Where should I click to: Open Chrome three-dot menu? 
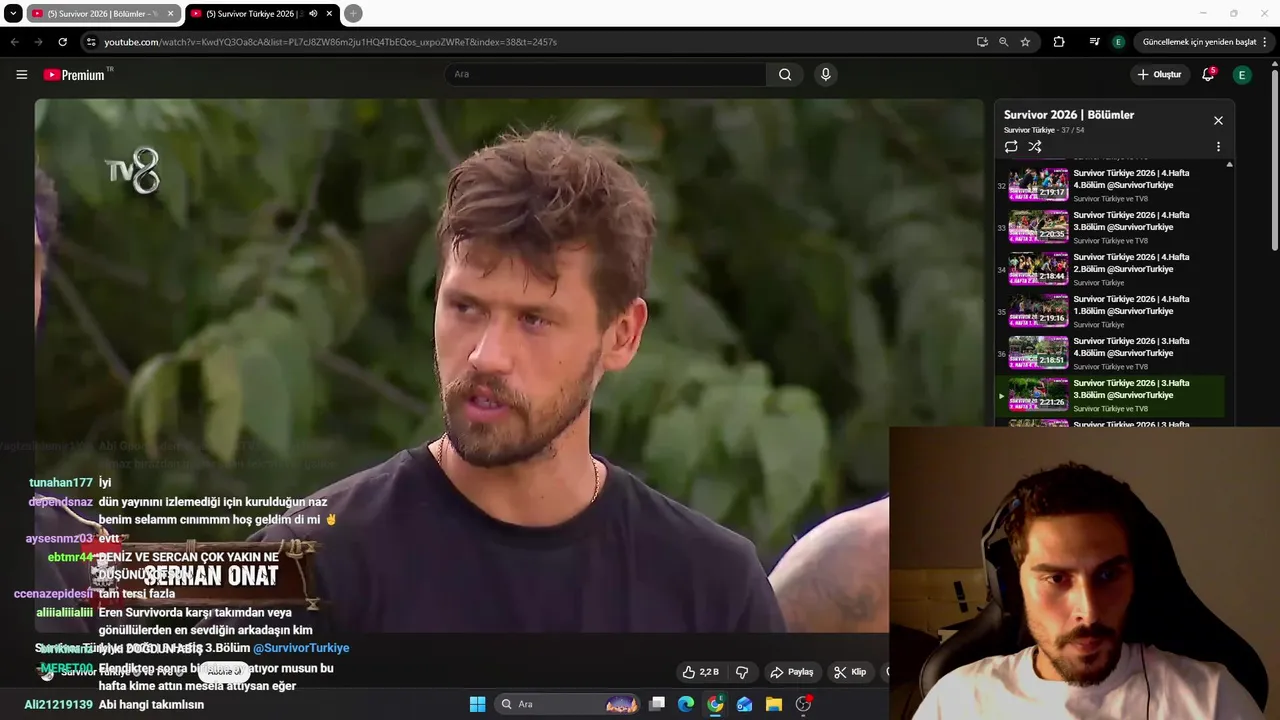coord(1265,42)
